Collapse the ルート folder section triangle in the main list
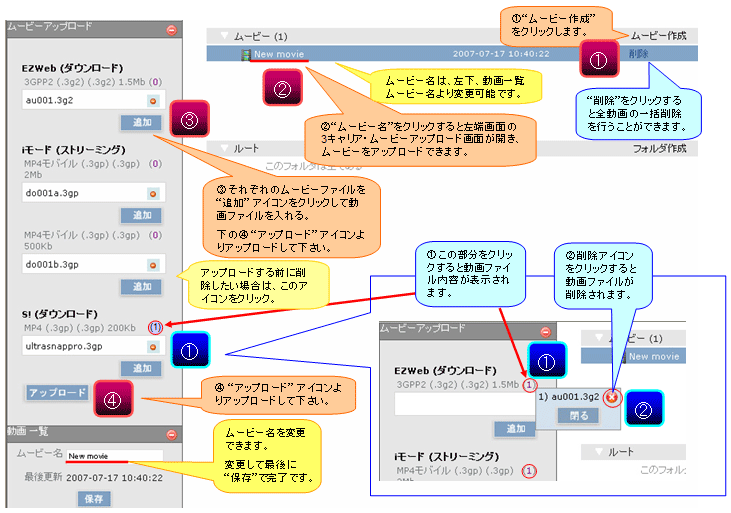Screen dimensions: 731x513 [x=225, y=148]
